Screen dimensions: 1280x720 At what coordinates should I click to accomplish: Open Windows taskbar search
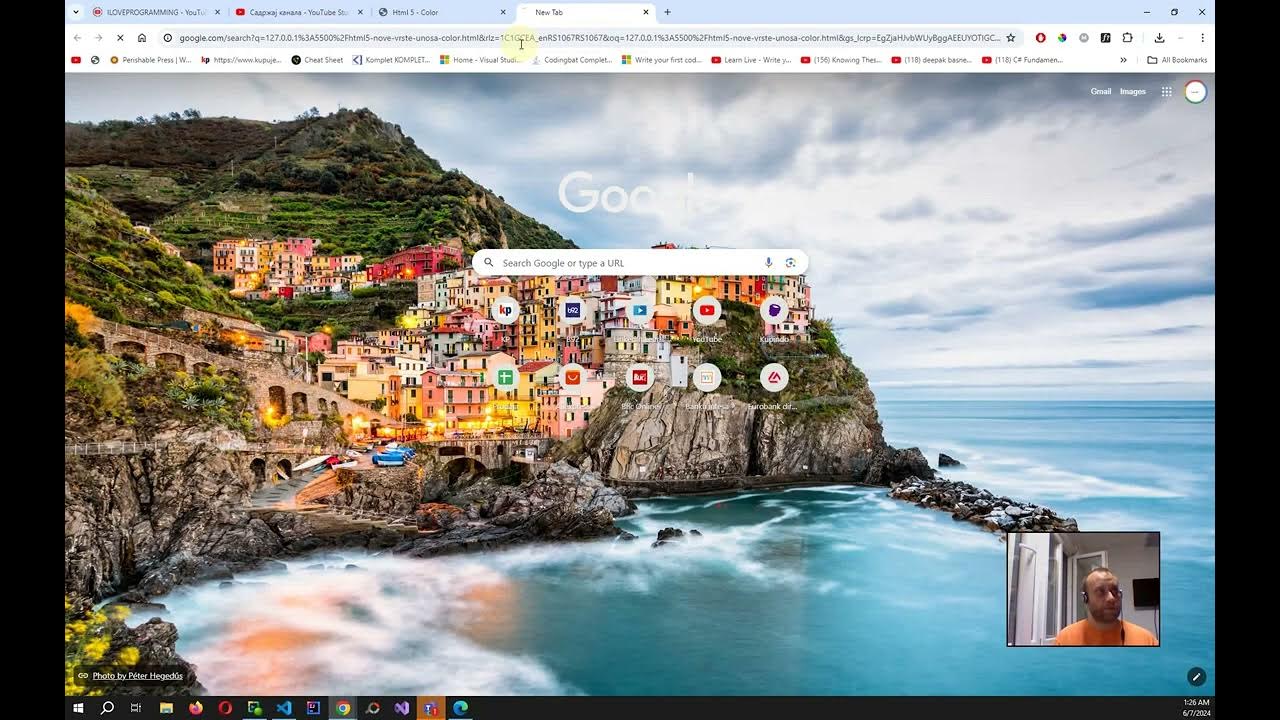[107, 708]
